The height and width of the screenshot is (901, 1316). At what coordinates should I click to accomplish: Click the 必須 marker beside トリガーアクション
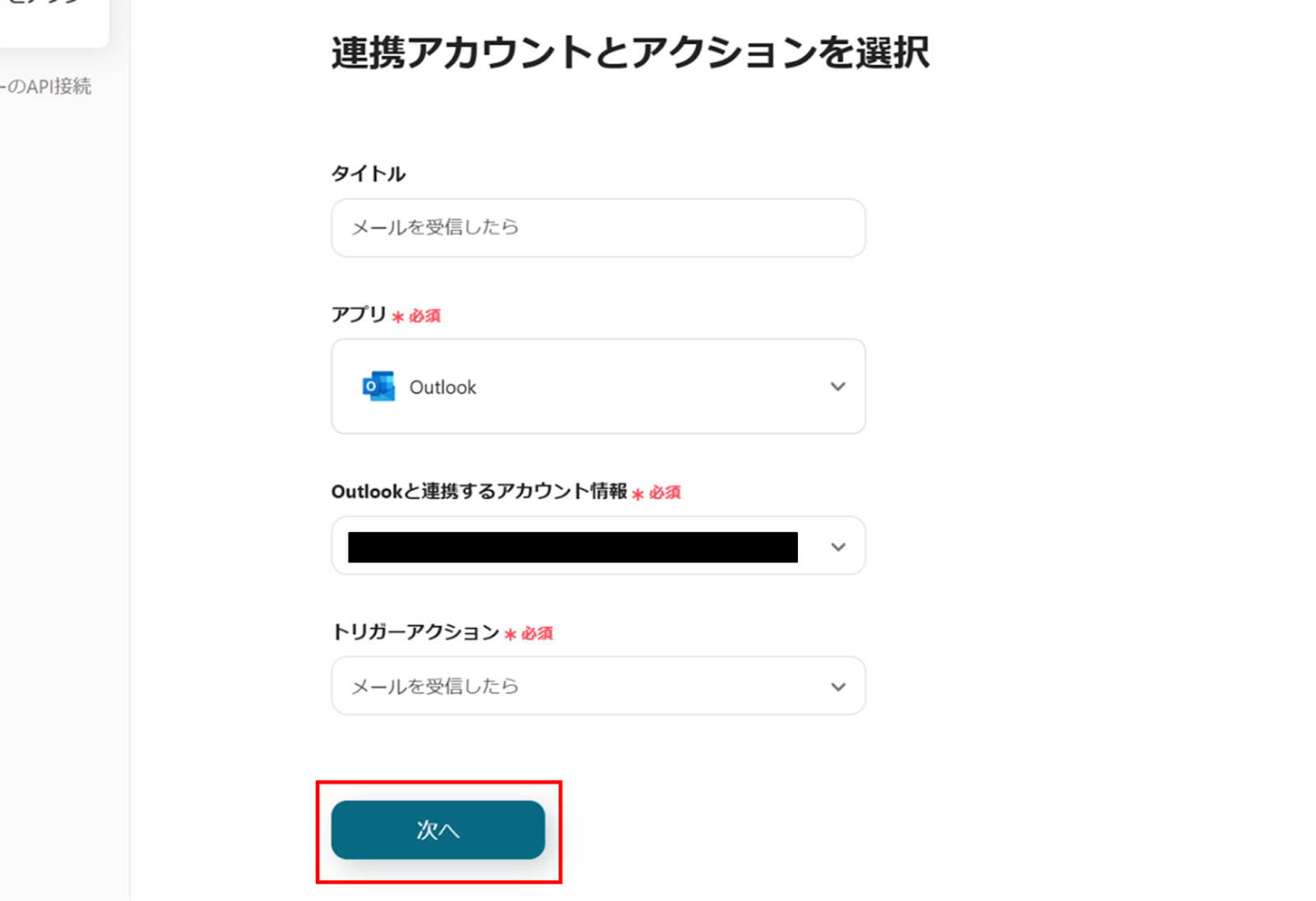coord(536,633)
